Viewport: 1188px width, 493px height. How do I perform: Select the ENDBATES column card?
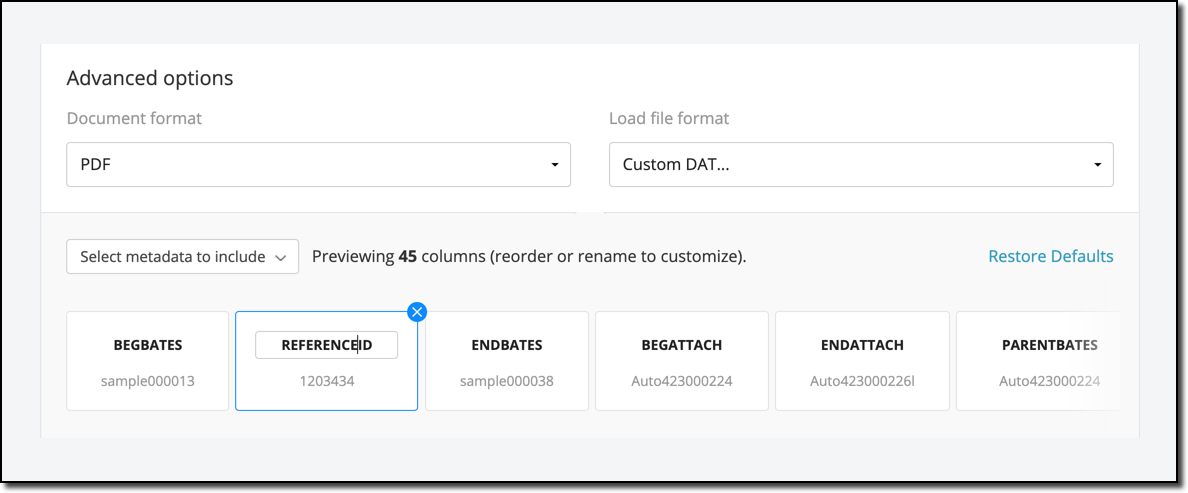[x=507, y=361]
